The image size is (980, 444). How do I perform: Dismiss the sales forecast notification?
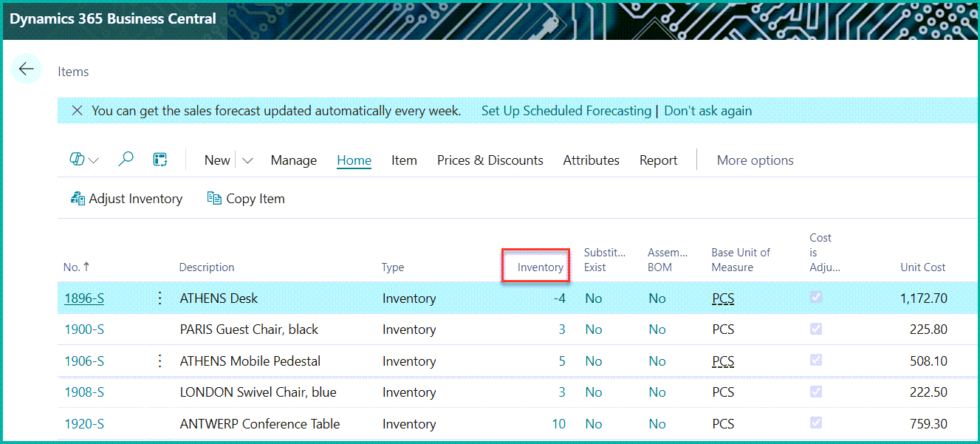[x=77, y=111]
